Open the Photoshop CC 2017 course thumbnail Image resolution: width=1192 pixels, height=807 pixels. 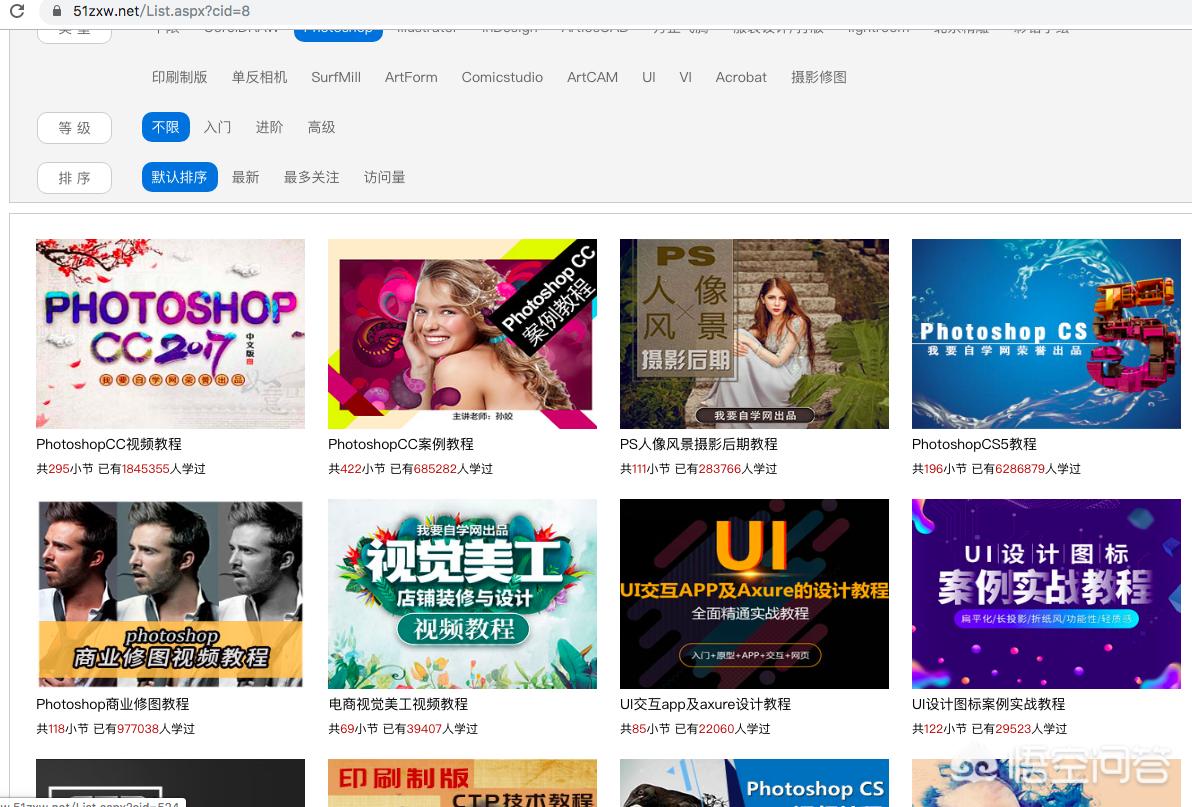(x=170, y=334)
